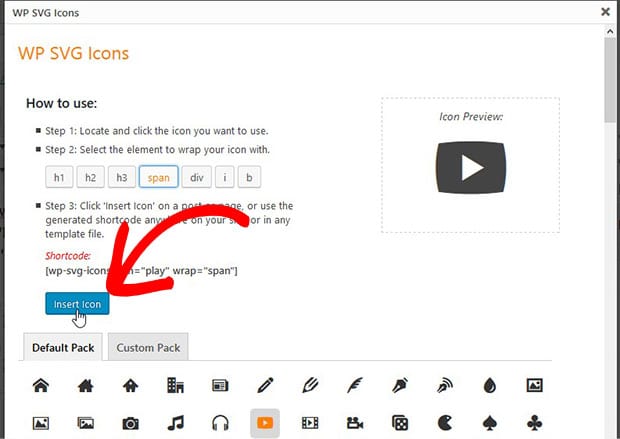Click the orange 'WP SVG Icons' heading
The image size is (620, 439).
coord(74,53)
